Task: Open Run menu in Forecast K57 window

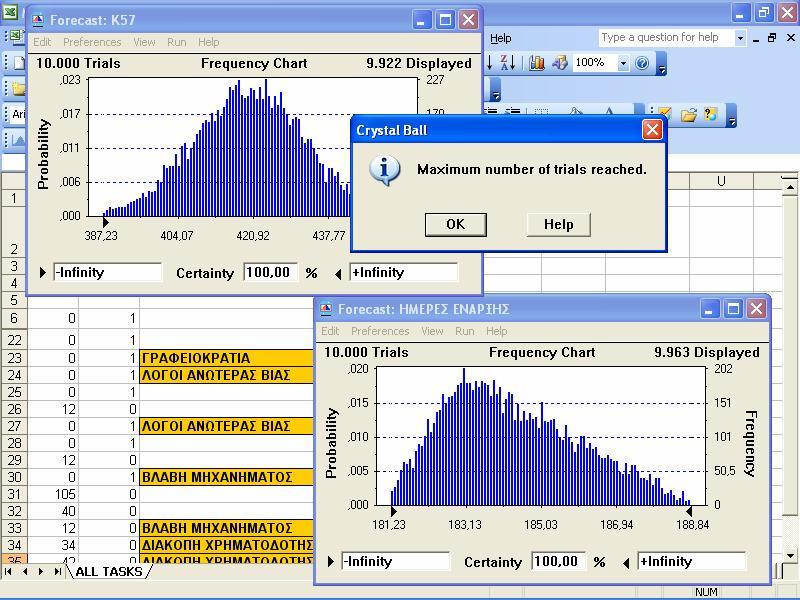Action: coord(177,42)
